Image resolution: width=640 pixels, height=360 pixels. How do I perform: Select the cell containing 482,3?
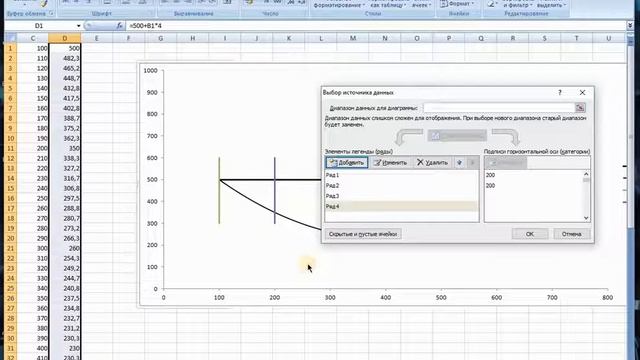click(64, 58)
